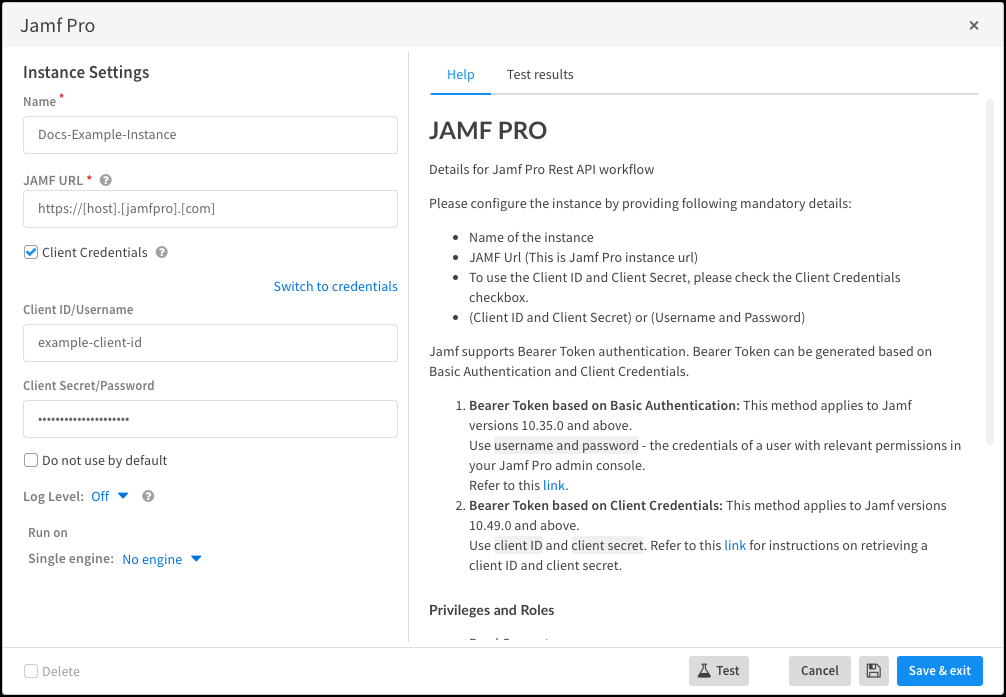1006x697 pixels.
Task: Click the Switch to credentials link
Action: (335, 287)
